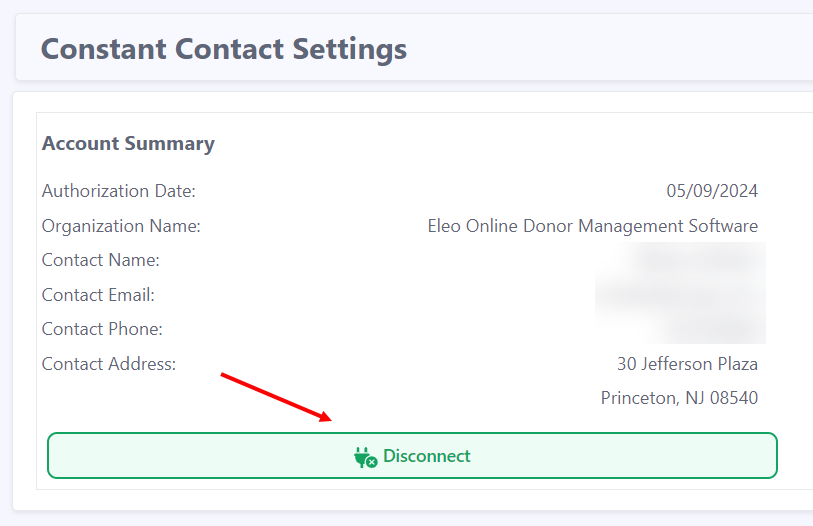Click the x badge on plug icon
This screenshot has height=526, width=813.
click(372, 462)
